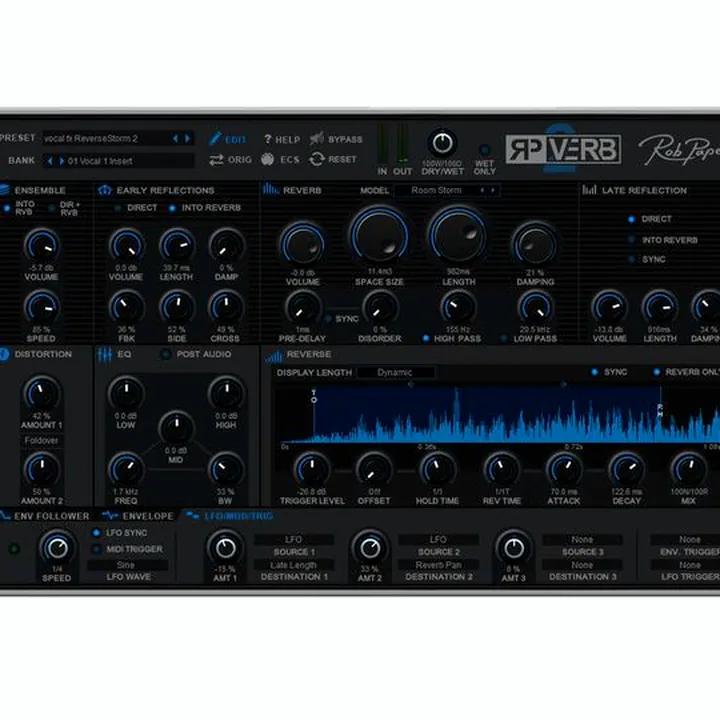This screenshot has width=720, height=720.
Task: Switch to LFO/MOD/TRIG tab
Action: coord(230,516)
